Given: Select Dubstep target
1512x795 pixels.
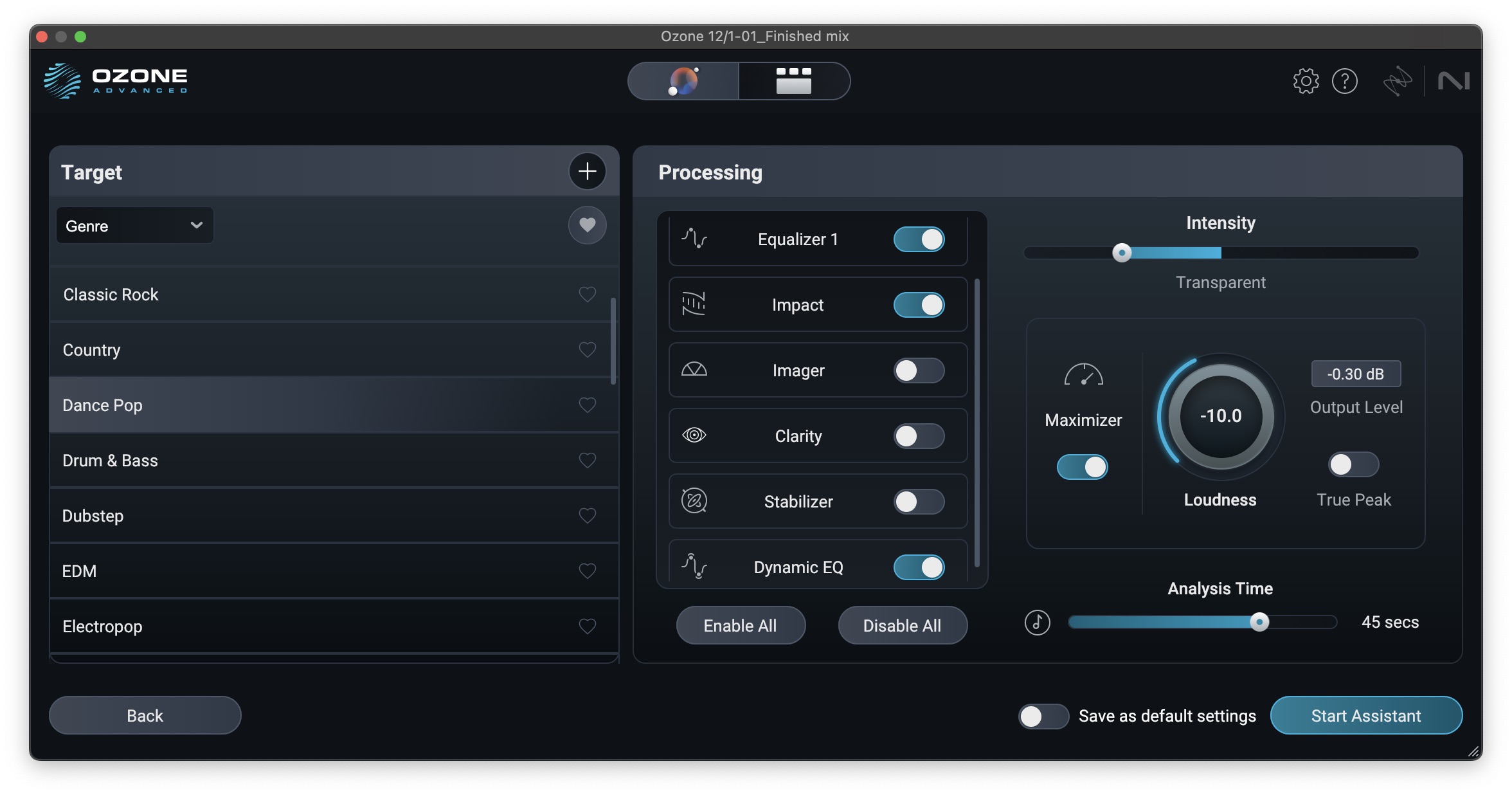Looking at the screenshot, I should pos(334,516).
